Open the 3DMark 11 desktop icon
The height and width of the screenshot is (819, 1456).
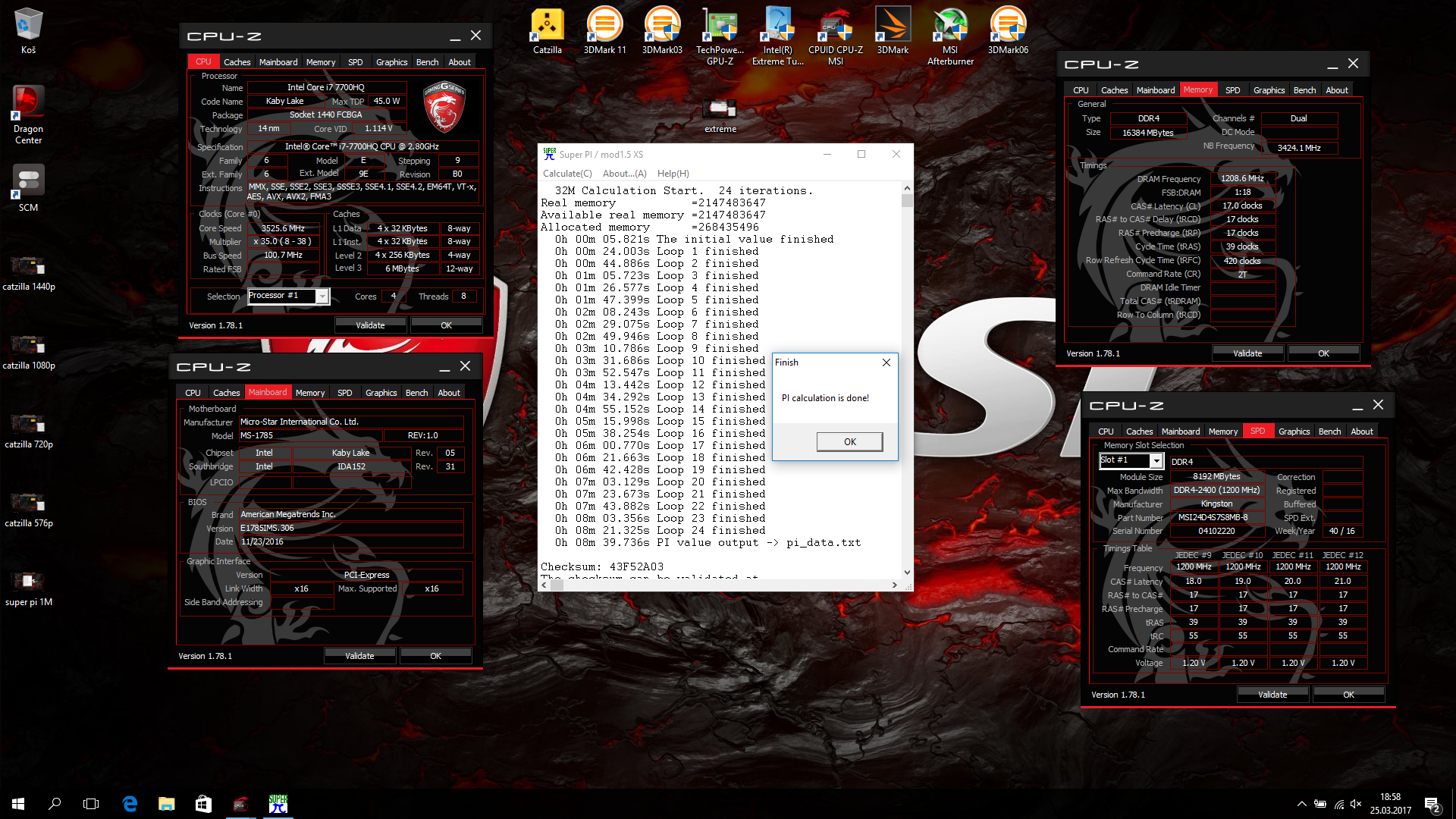(604, 31)
